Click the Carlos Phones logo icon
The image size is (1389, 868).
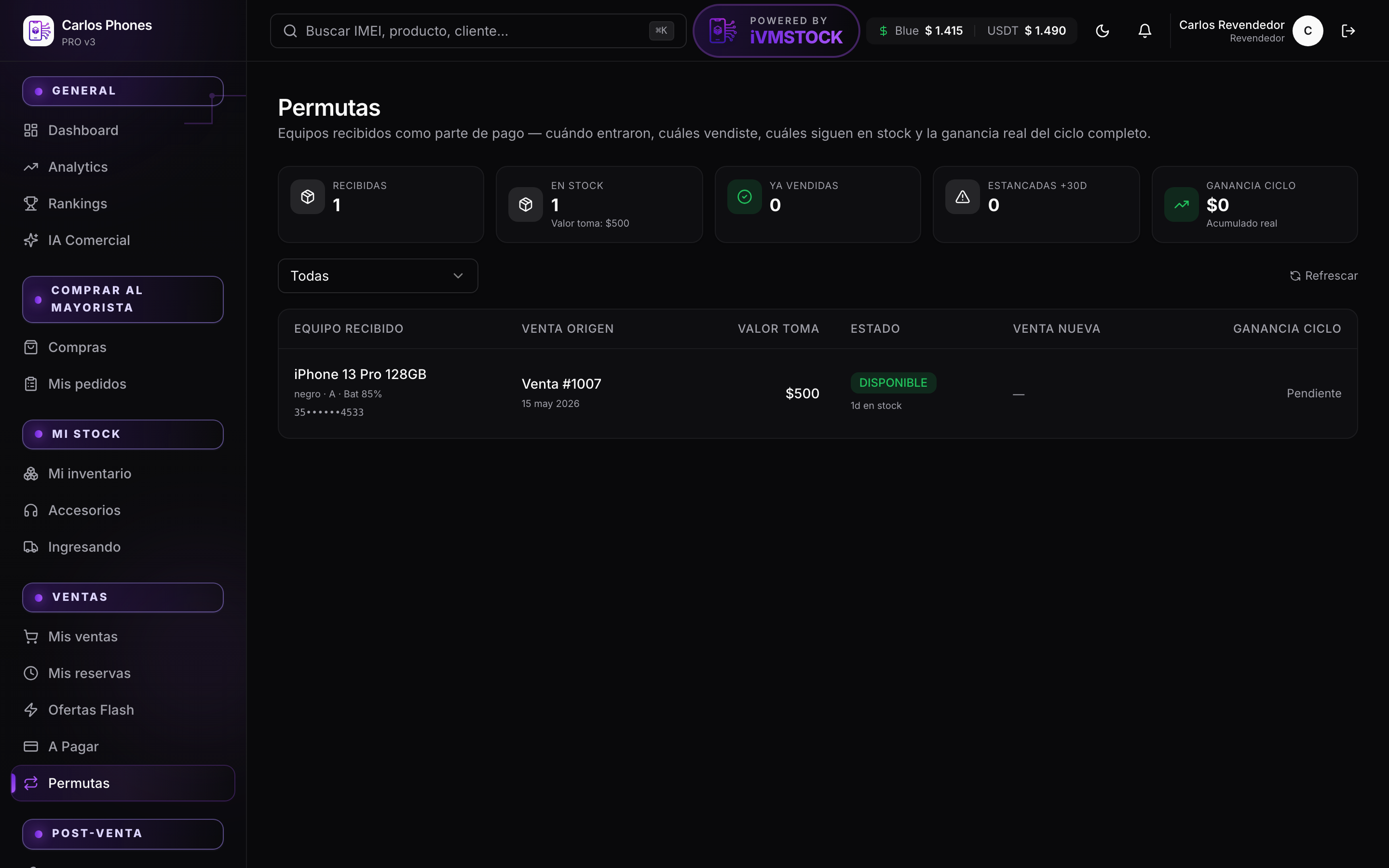[x=39, y=31]
